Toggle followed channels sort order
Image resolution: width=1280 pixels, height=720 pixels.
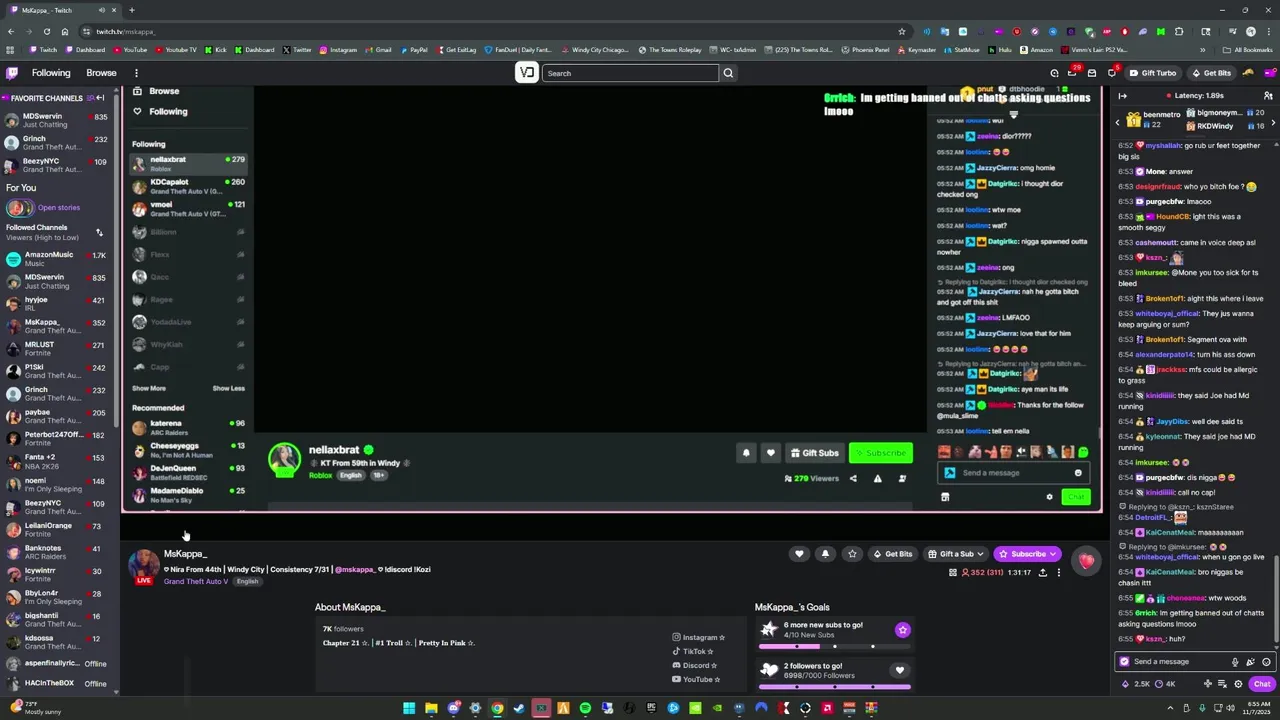[99, 232]
